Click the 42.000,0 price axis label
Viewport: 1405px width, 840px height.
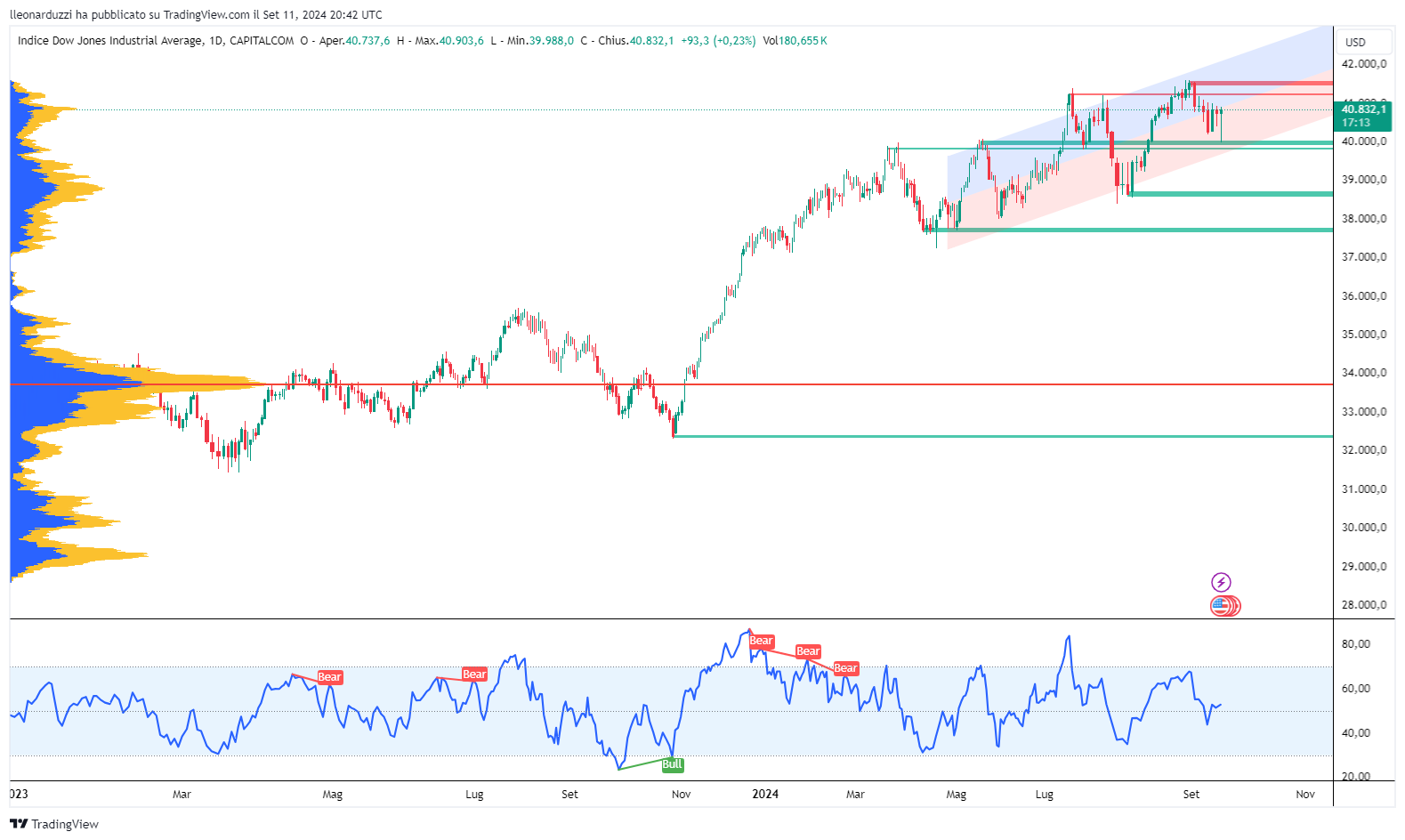click(x=1364, y=64)
